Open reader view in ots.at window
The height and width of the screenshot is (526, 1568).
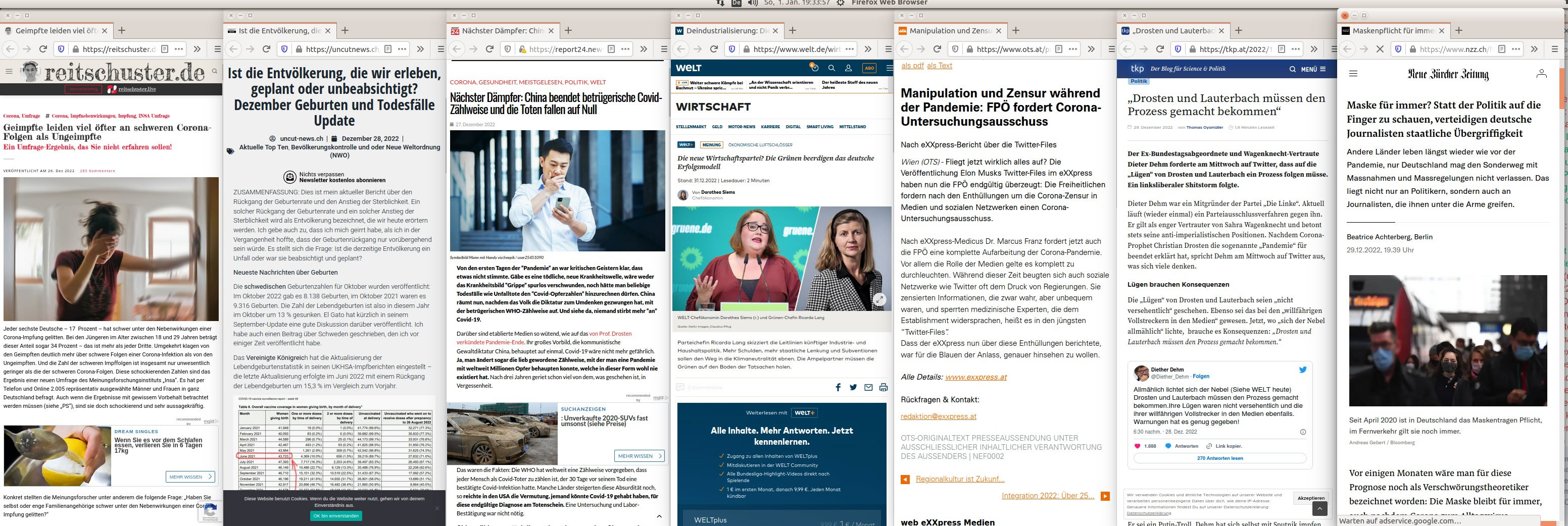point(1058,49)
